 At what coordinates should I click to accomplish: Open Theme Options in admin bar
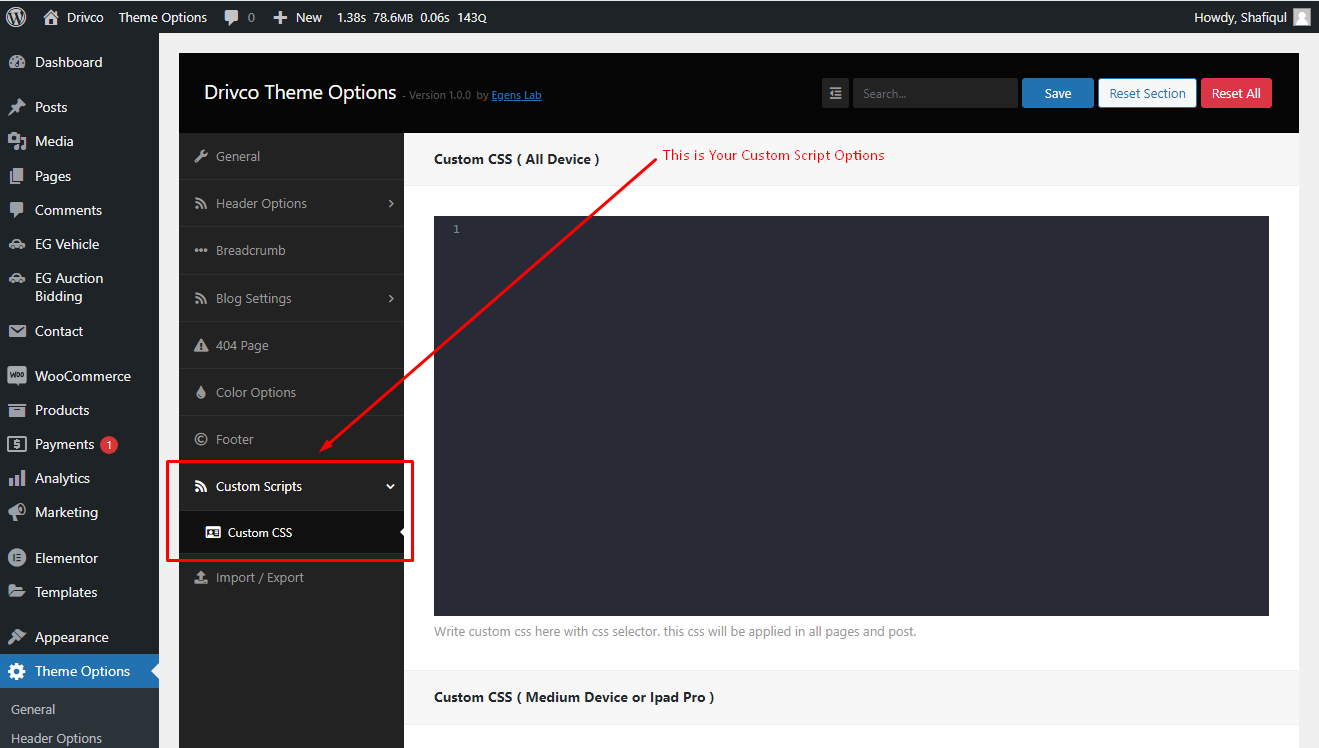coord(163,17)
